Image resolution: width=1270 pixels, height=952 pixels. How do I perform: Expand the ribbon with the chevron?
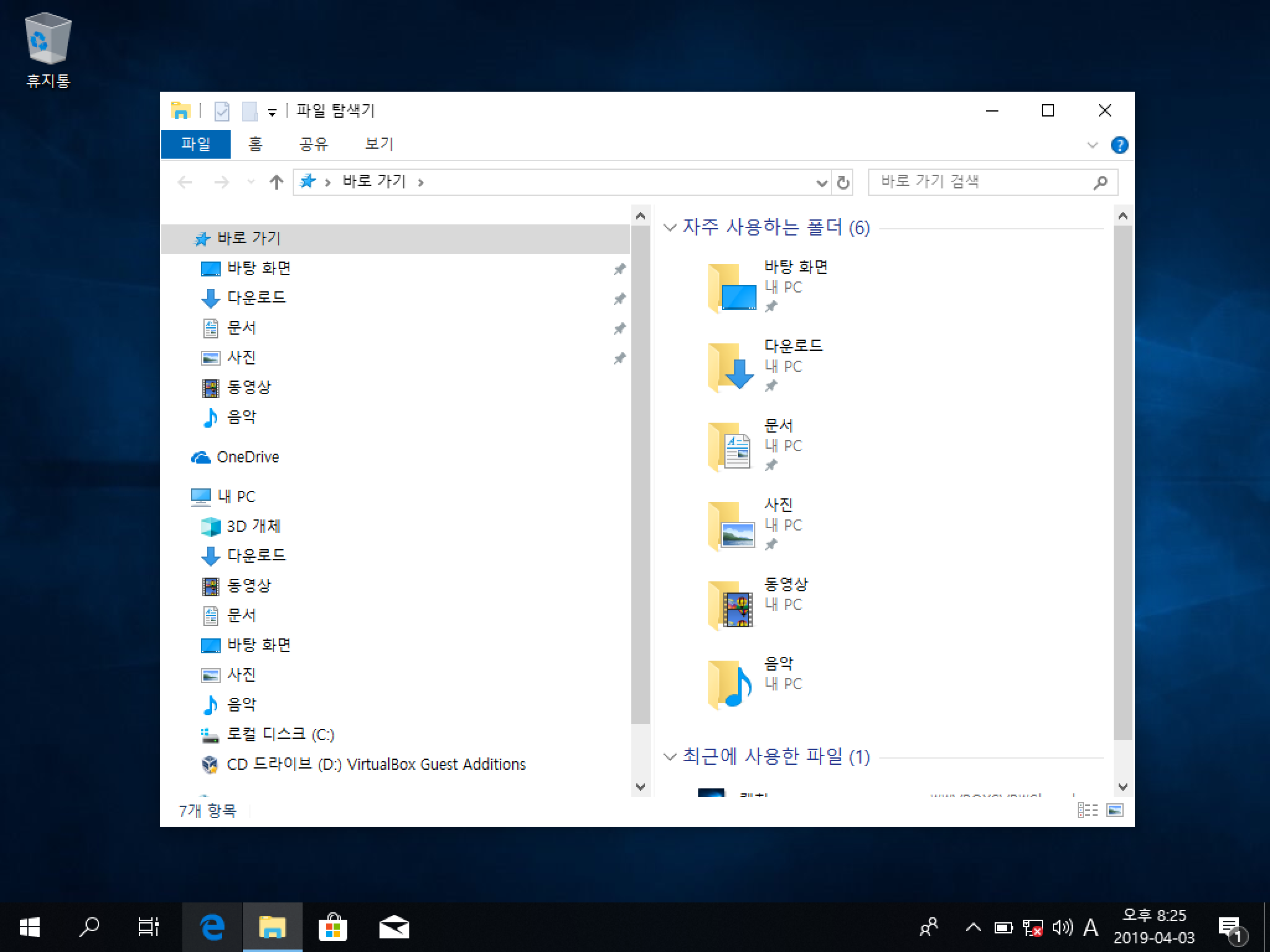point(1093,145)
